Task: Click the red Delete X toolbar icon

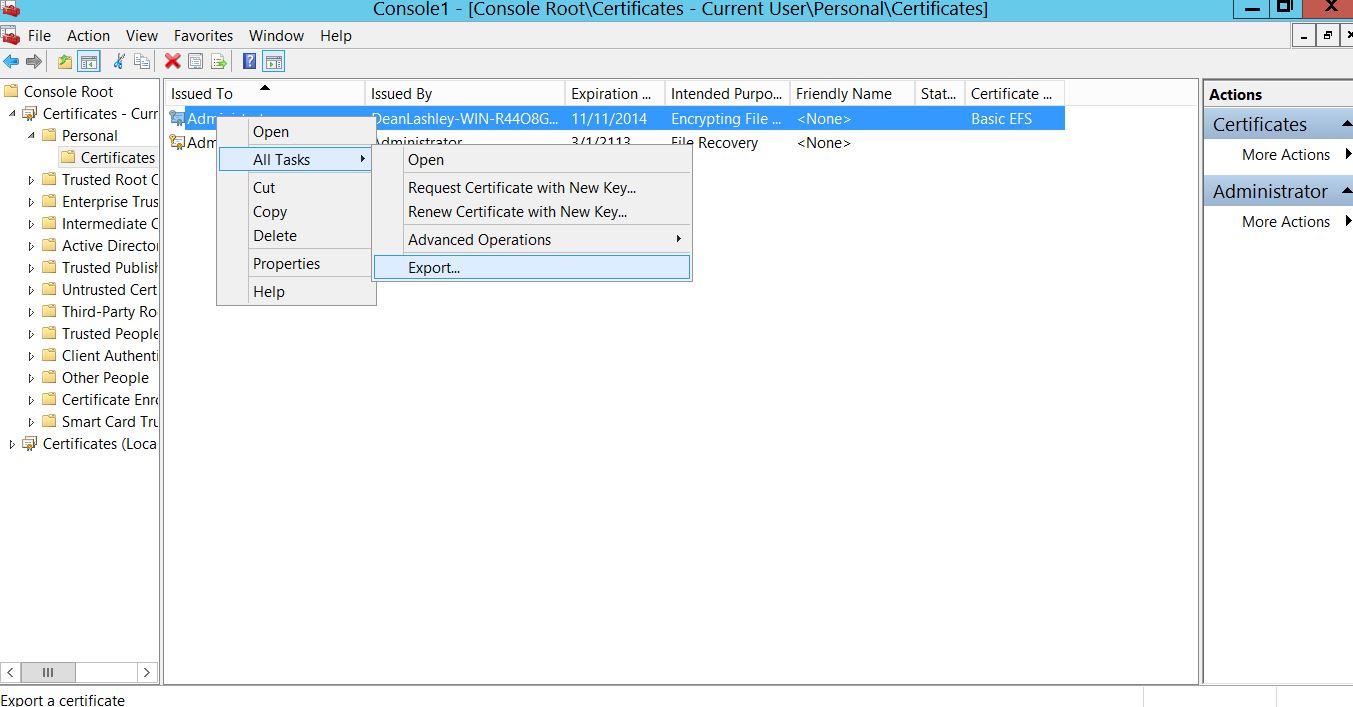Action: pyautogui.click(x=172, y=62)
